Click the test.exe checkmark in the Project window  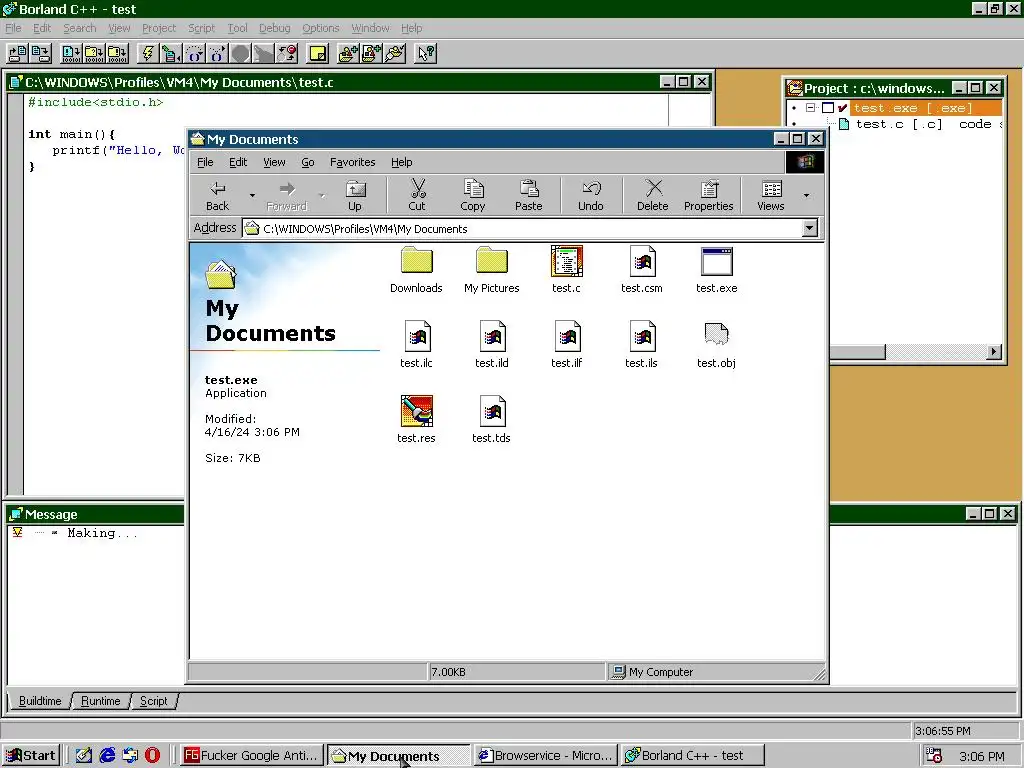pos(842,108)
